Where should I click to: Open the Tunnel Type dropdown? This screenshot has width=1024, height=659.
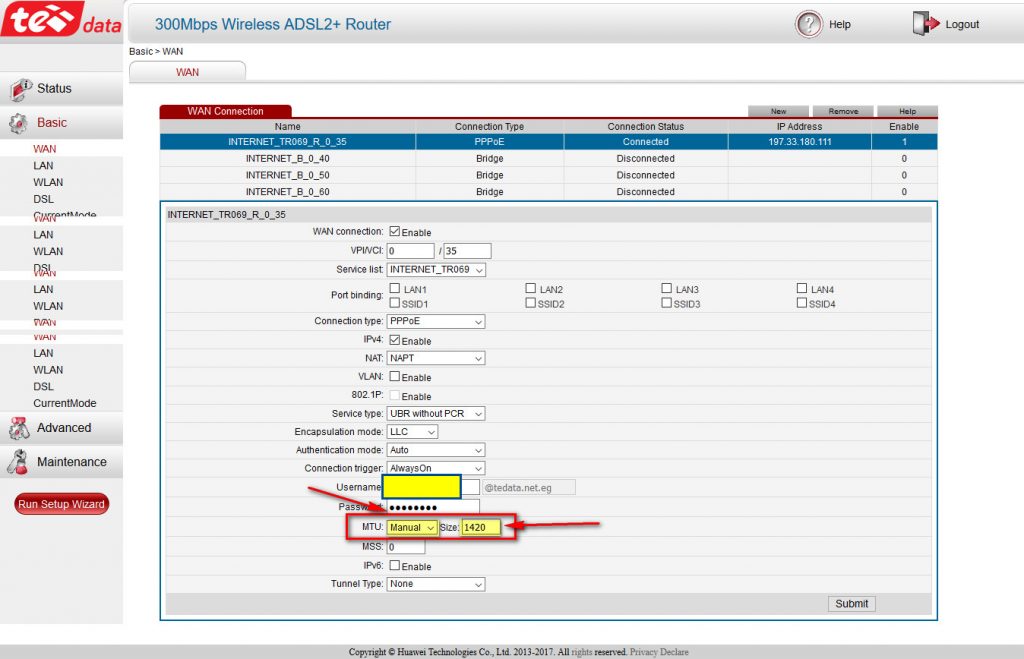[x=436, y=584]
